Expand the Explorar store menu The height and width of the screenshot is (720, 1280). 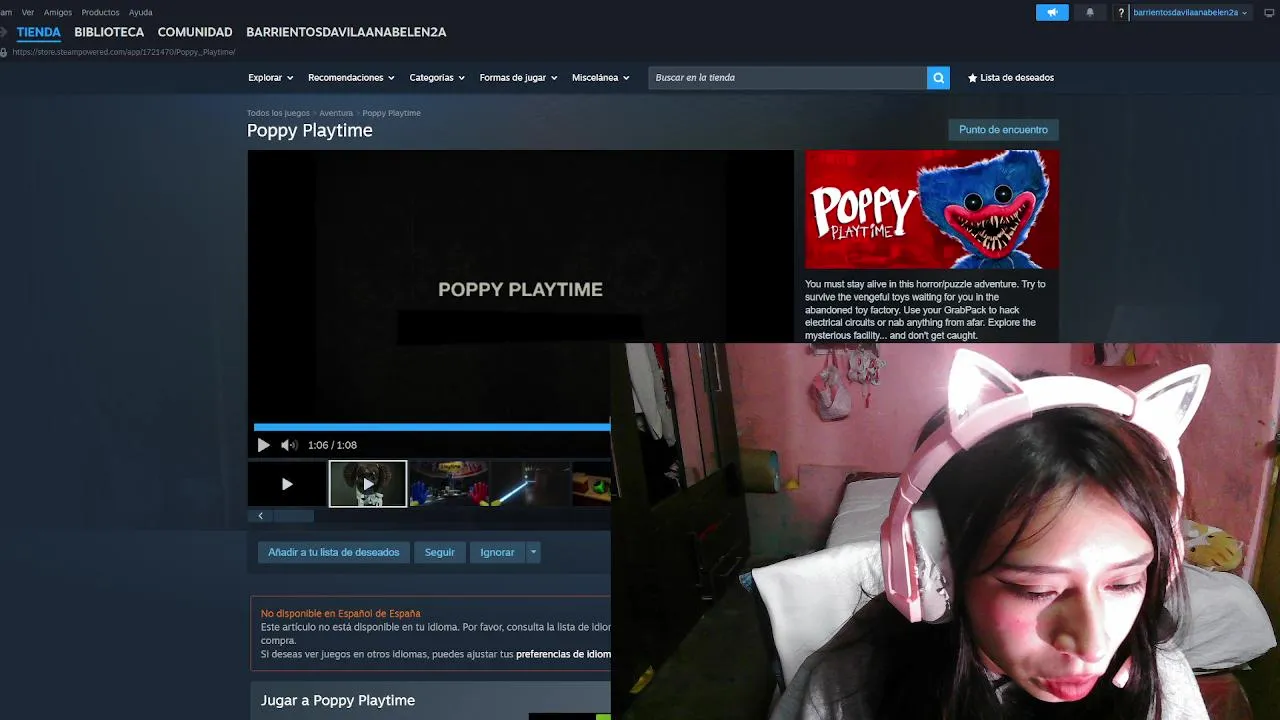coord(271,77)
